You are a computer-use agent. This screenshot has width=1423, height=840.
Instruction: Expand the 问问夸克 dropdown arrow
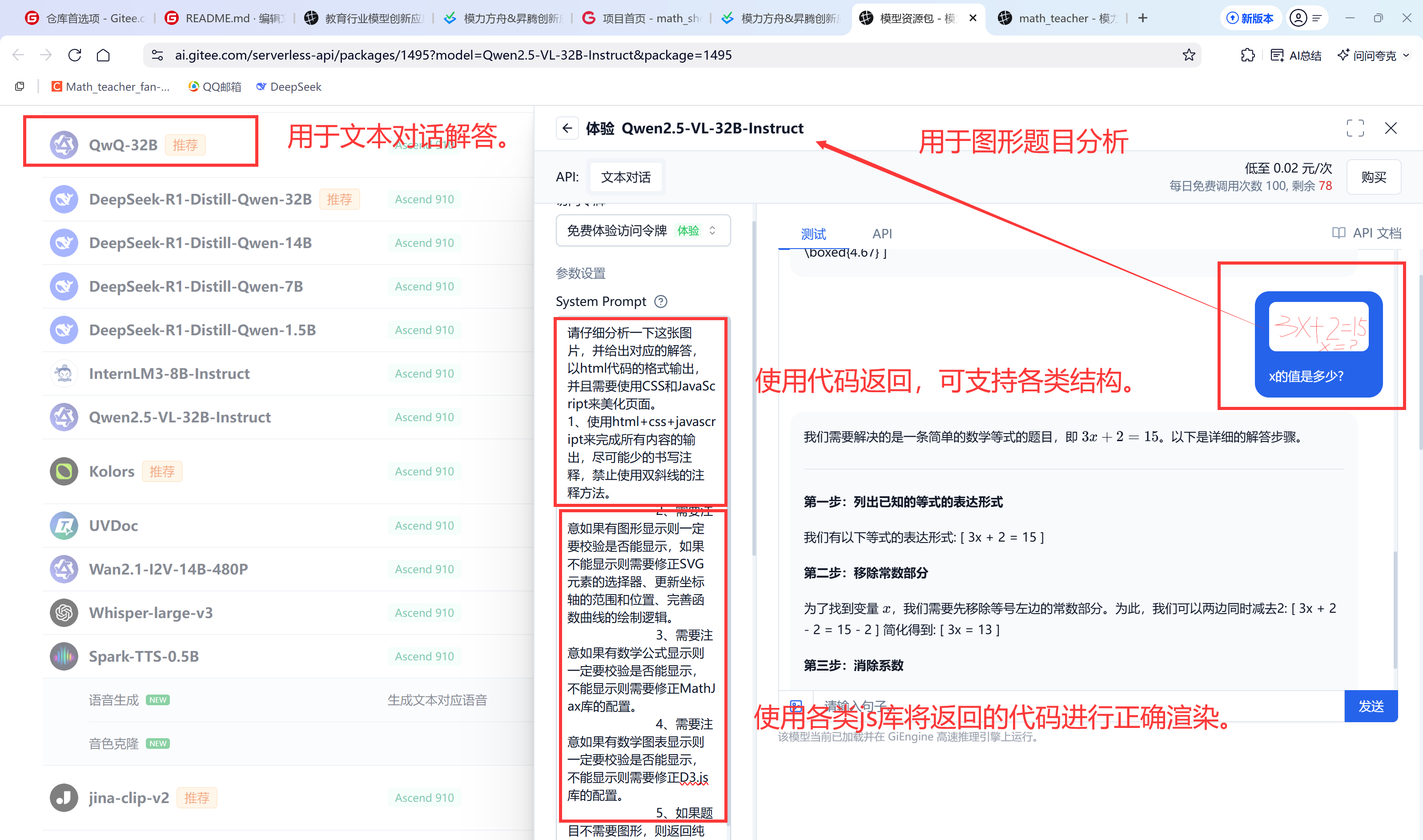(x=1406, y=56)
